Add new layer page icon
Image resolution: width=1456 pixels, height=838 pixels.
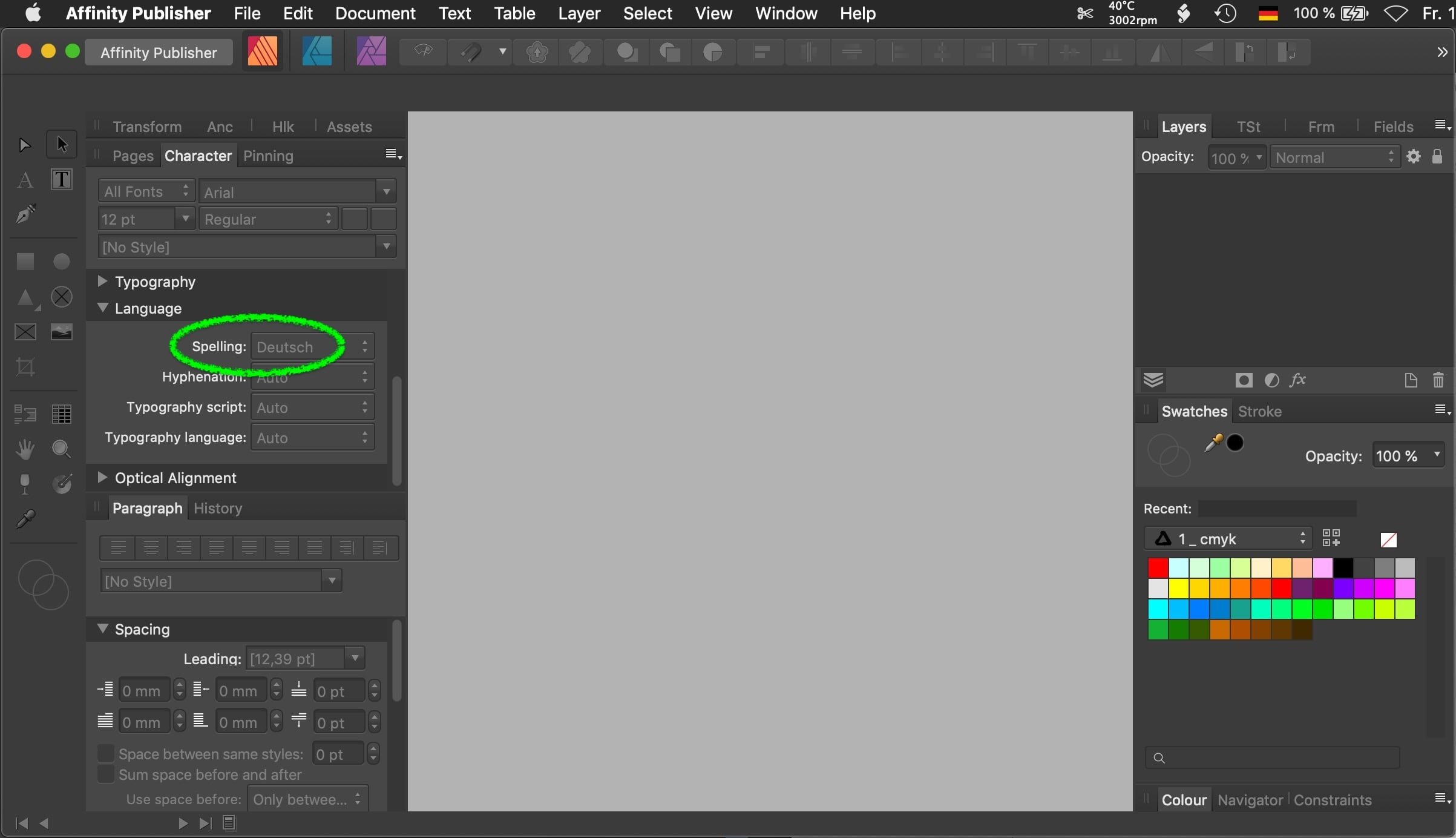1411,380
